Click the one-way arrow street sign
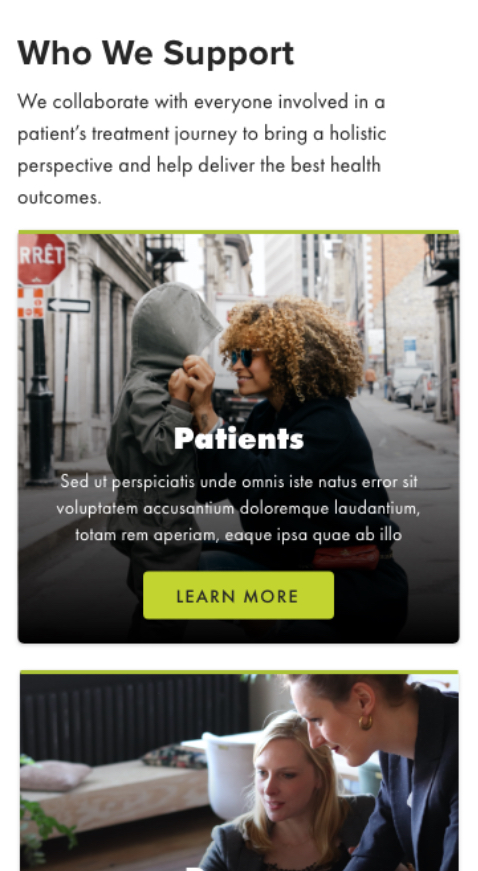The width and height of the screenshot is (478, 871). pyautogui.click(x=68, y=305)
